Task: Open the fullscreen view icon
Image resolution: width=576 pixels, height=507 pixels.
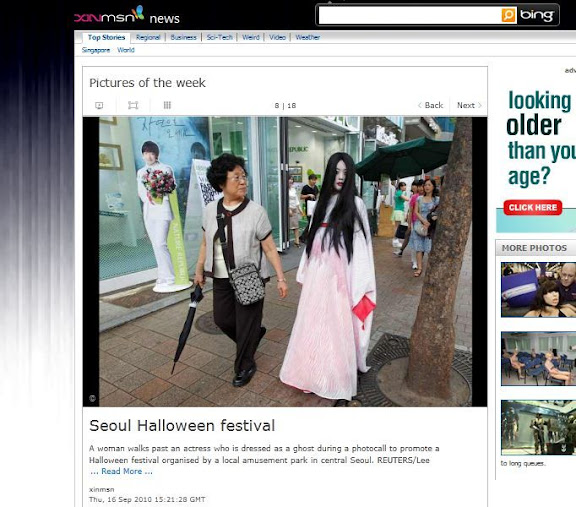Action: pos(133,105)
